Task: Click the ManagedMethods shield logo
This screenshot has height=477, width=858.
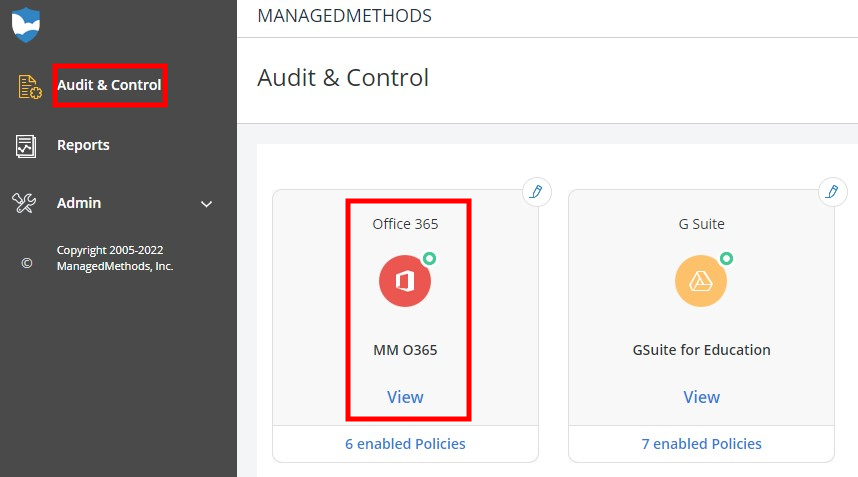Action: (x=25, y=25)
